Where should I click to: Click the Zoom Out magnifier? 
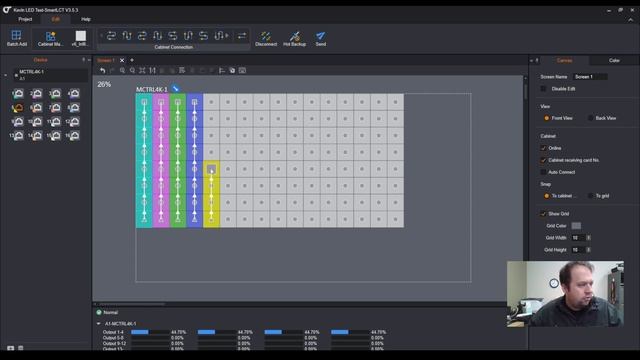coord(132,71)
